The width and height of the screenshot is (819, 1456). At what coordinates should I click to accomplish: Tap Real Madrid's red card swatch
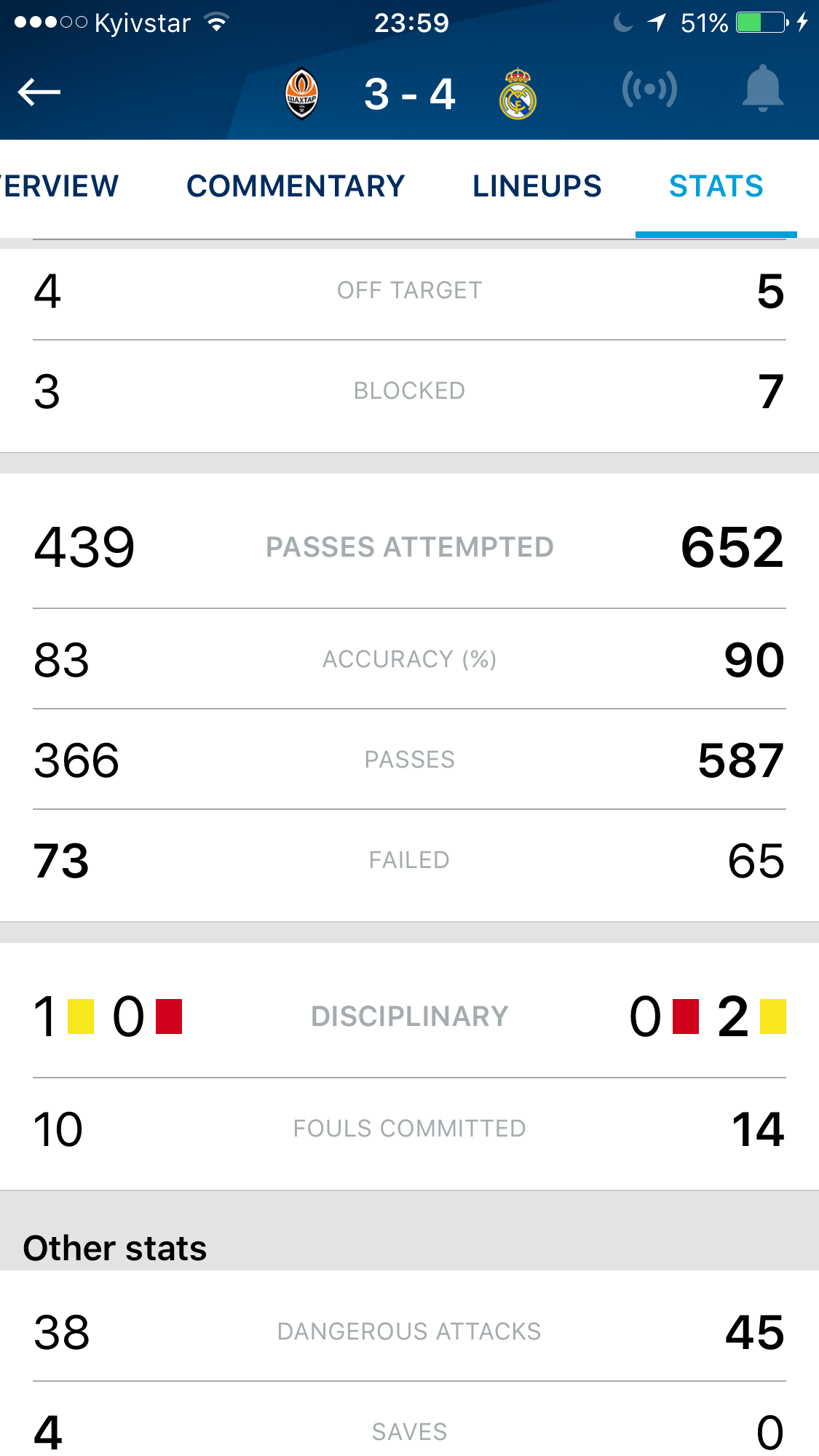coord(686,1017)
